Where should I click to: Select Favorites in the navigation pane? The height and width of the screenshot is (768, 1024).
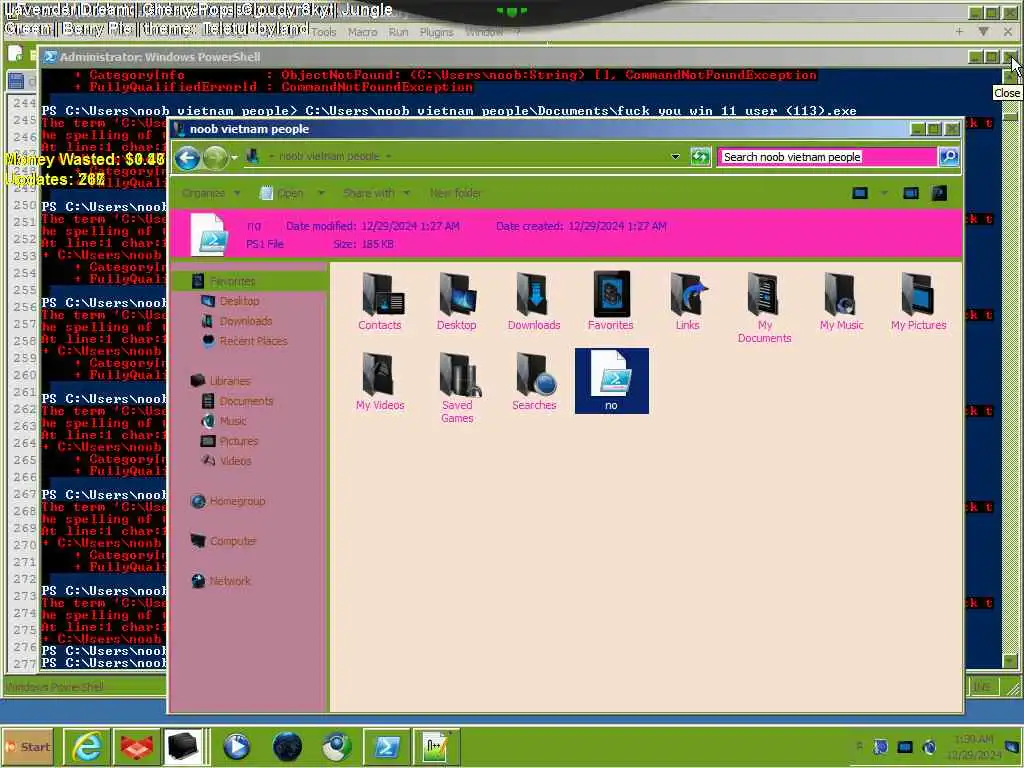tap(224, 281)
